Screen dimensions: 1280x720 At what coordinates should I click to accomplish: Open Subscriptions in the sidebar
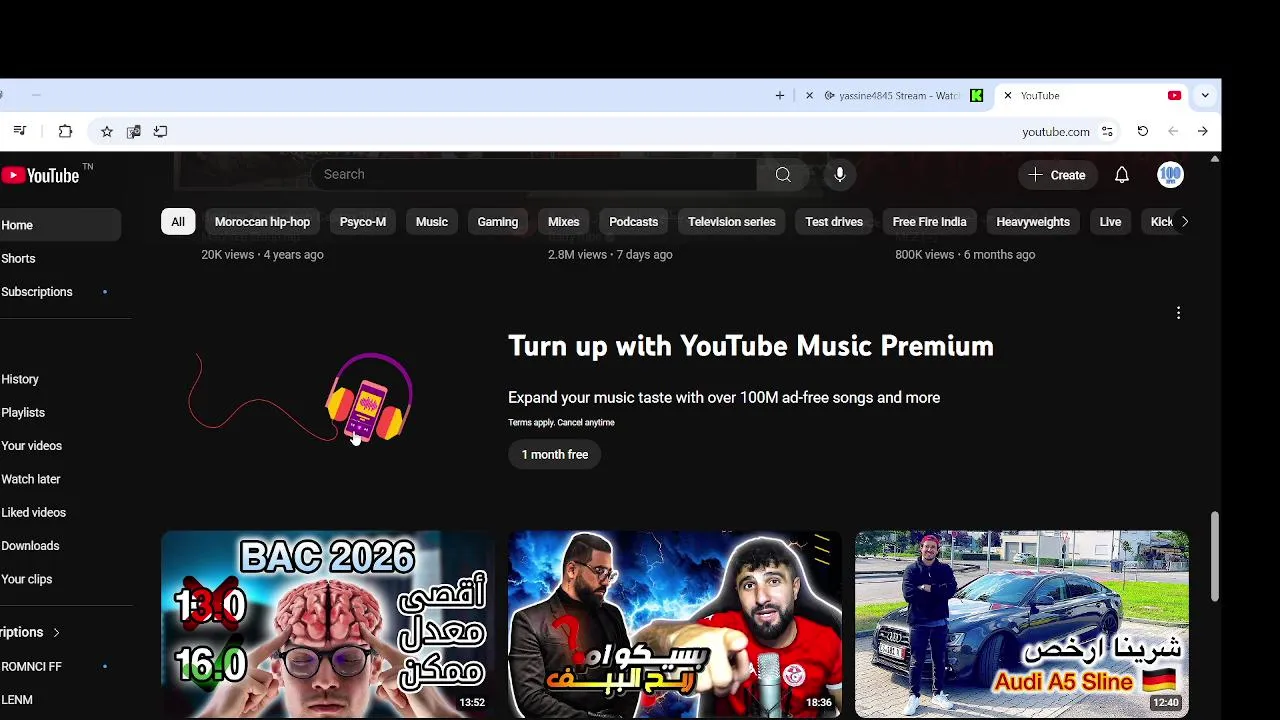[60, 292]
